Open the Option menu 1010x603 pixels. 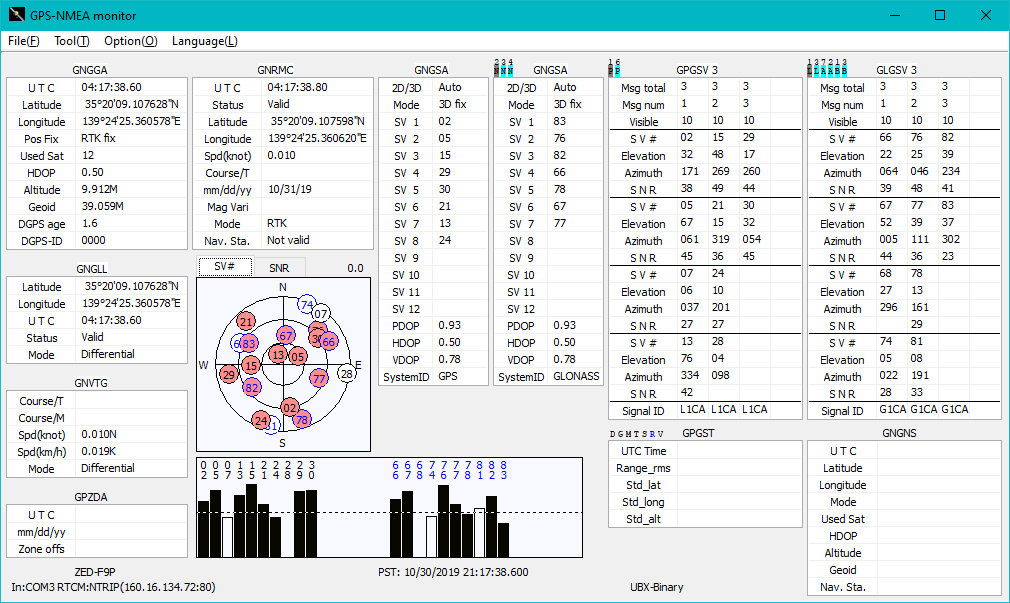pos(130,41)
